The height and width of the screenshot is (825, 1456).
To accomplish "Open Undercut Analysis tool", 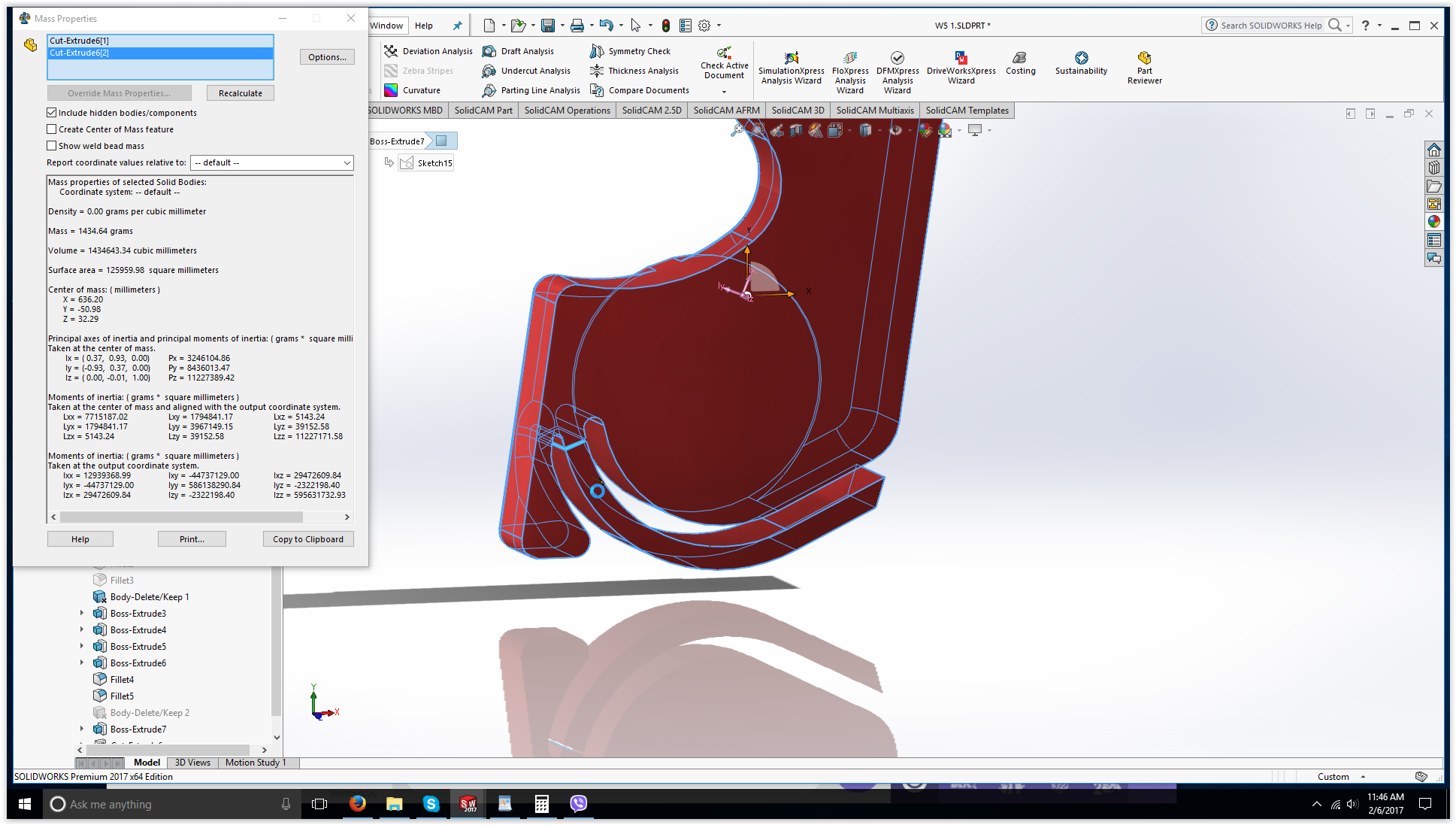I will click(526, 71).
